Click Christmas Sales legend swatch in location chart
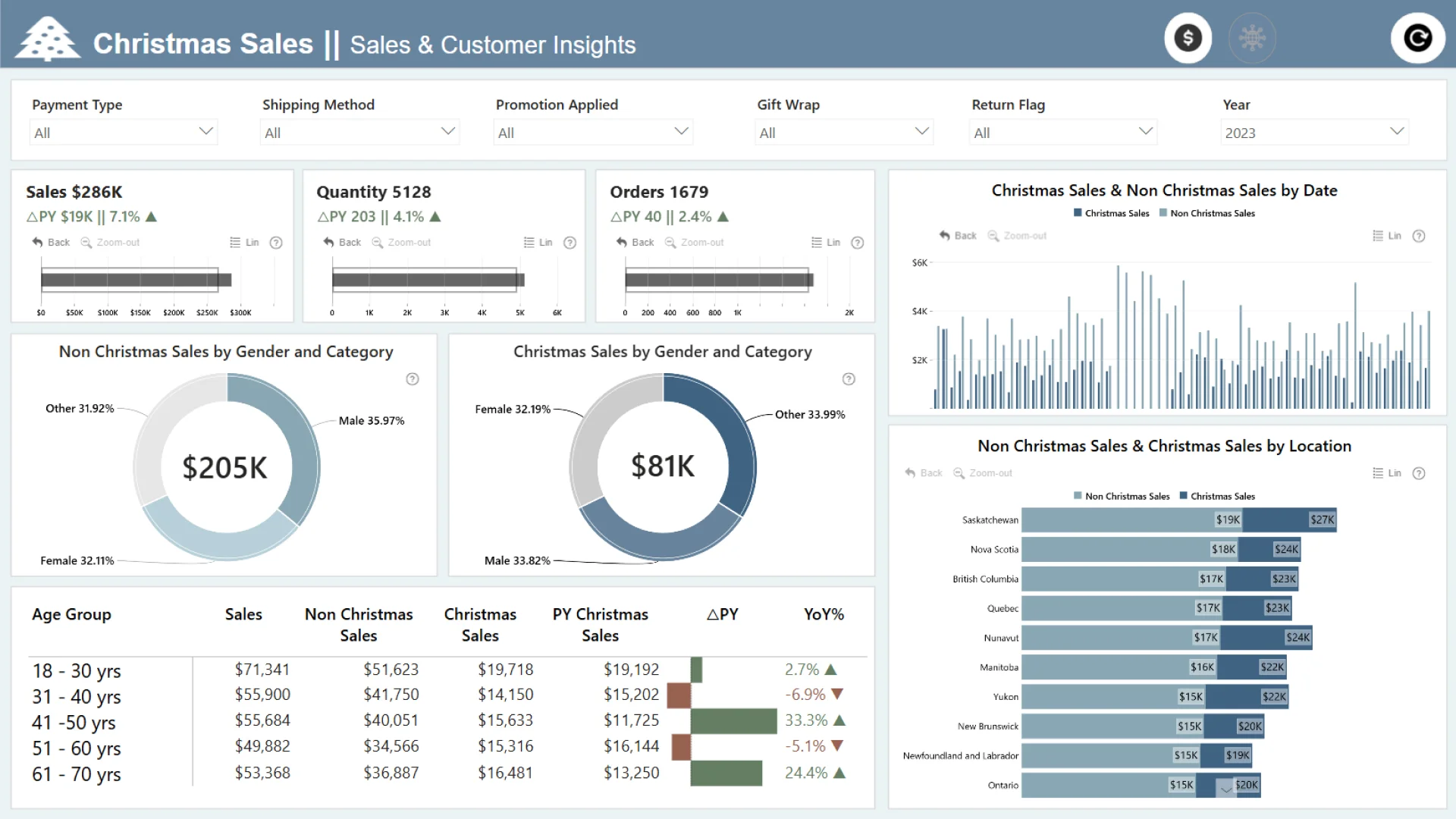The image size is (1456, 819). (x=1184, y=496)
